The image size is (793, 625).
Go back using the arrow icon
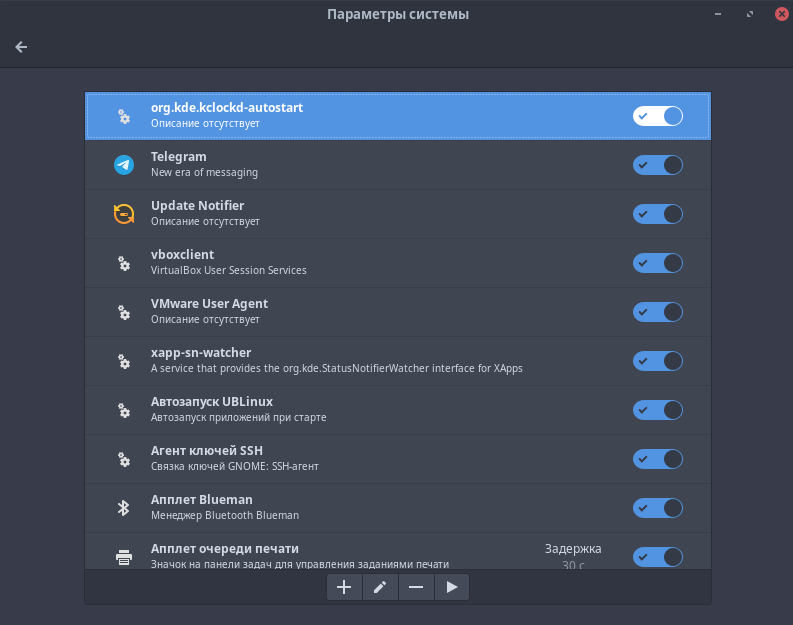(x=21, y=47)
